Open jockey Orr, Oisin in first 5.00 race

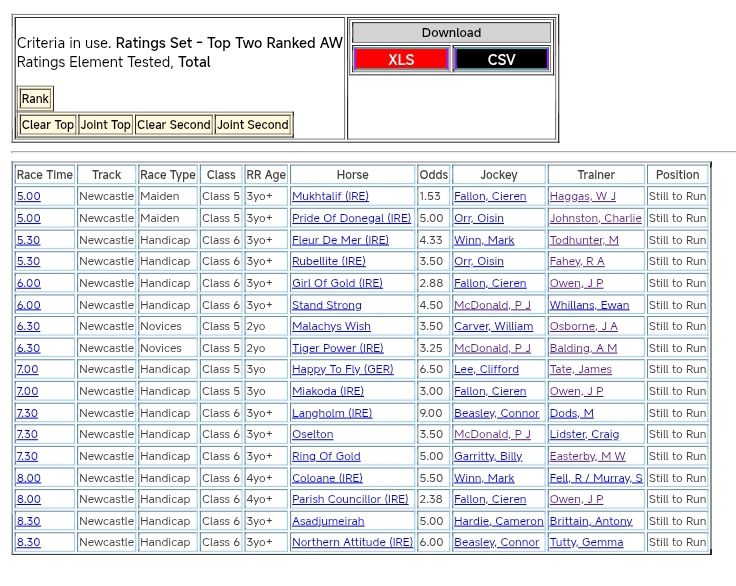478,218
